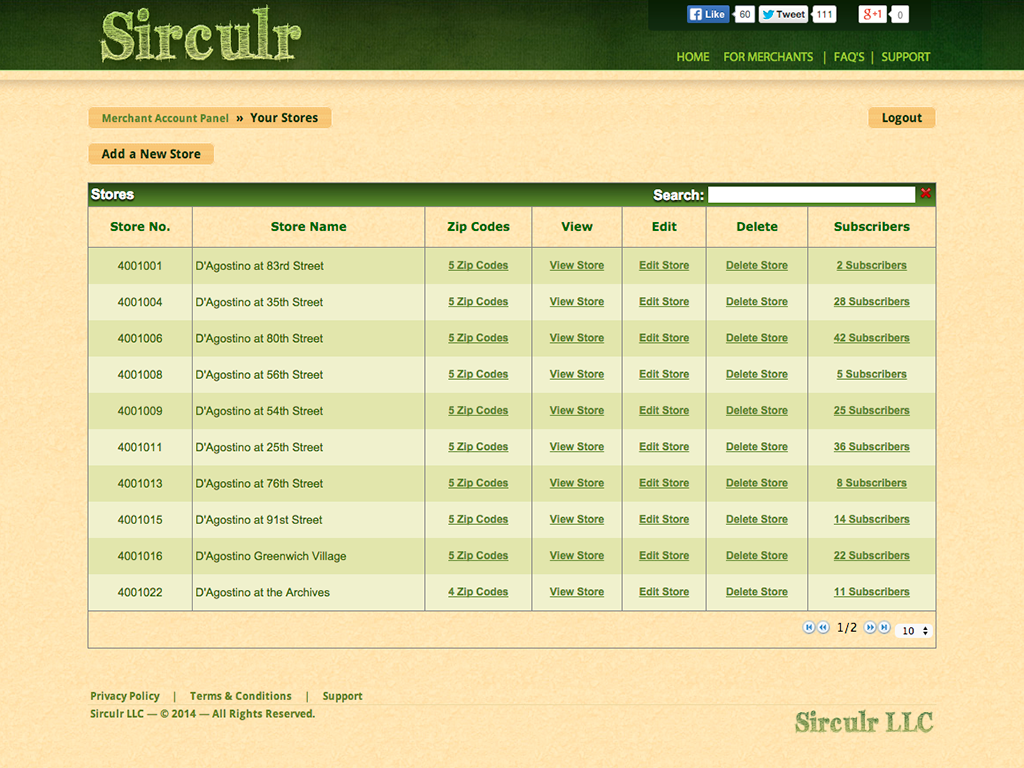Open Support in the top navigation

pyautogui.click(x=905, y=57)
